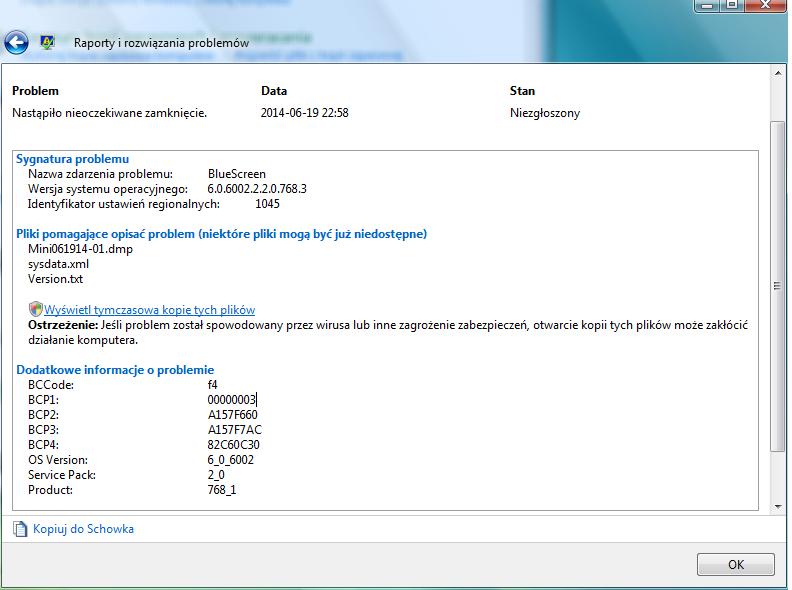This screenshot has height=590, width=792.
Task: Click the Ostrzeżenie warning text
Action: [388, 332]
